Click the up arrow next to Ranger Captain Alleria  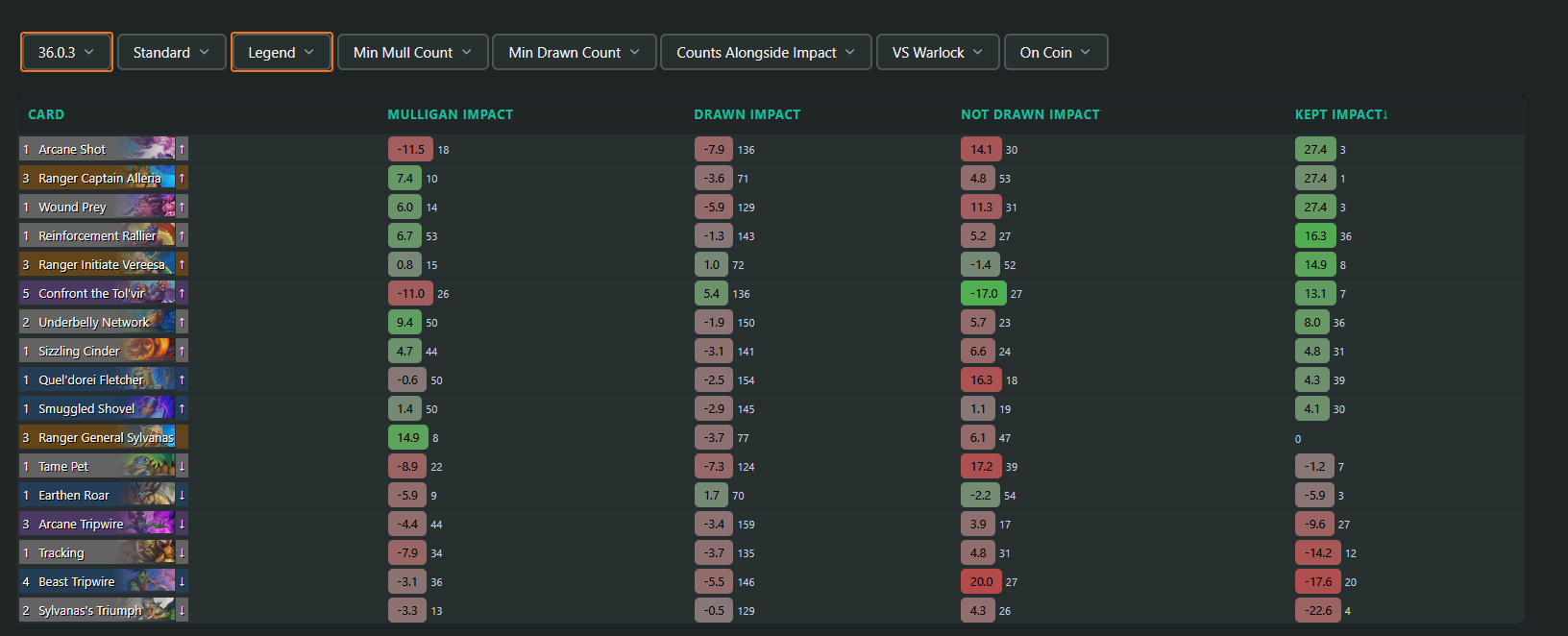tap(182, 178)
